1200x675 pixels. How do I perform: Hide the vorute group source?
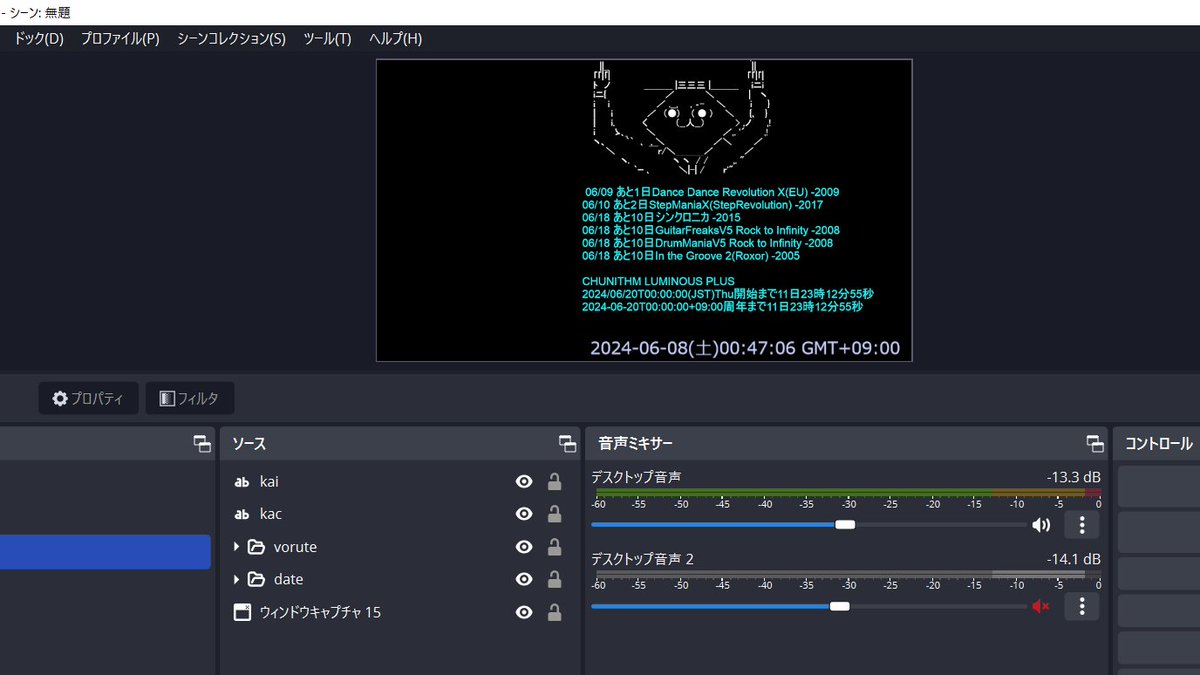pos(523,547)
